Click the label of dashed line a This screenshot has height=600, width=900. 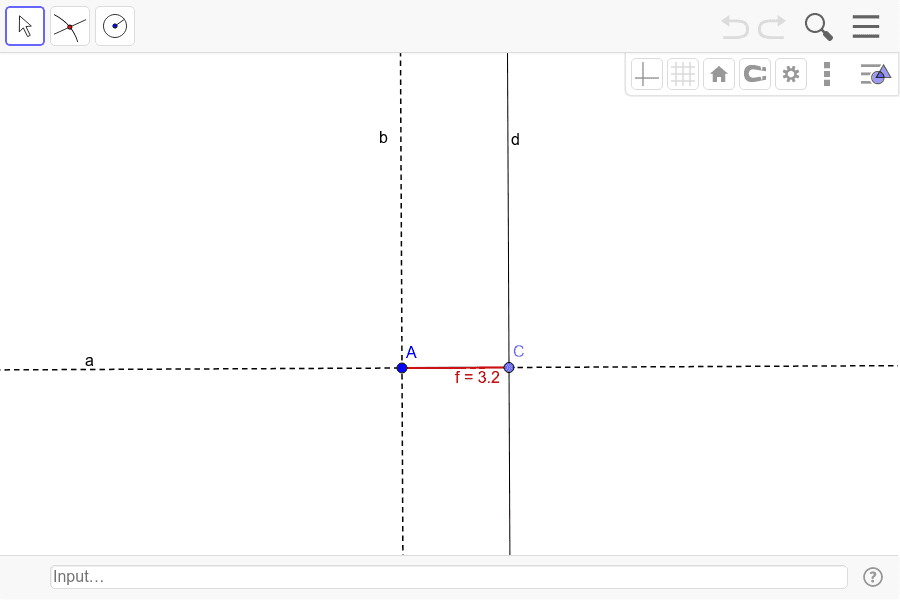click(89, 361)
